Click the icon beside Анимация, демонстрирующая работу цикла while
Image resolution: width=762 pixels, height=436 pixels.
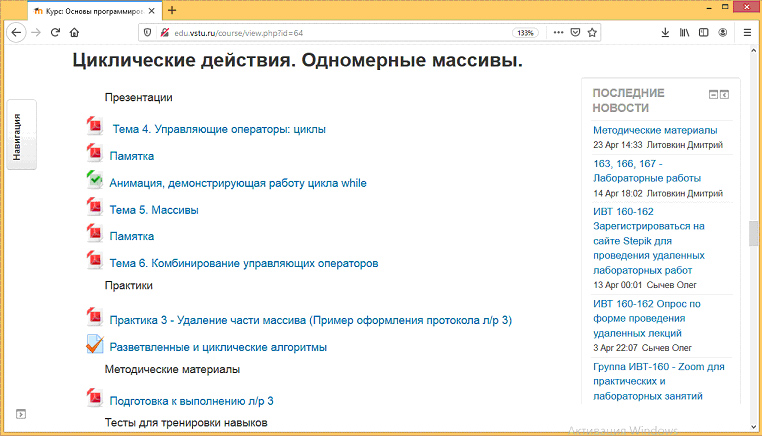coord(94,180)
